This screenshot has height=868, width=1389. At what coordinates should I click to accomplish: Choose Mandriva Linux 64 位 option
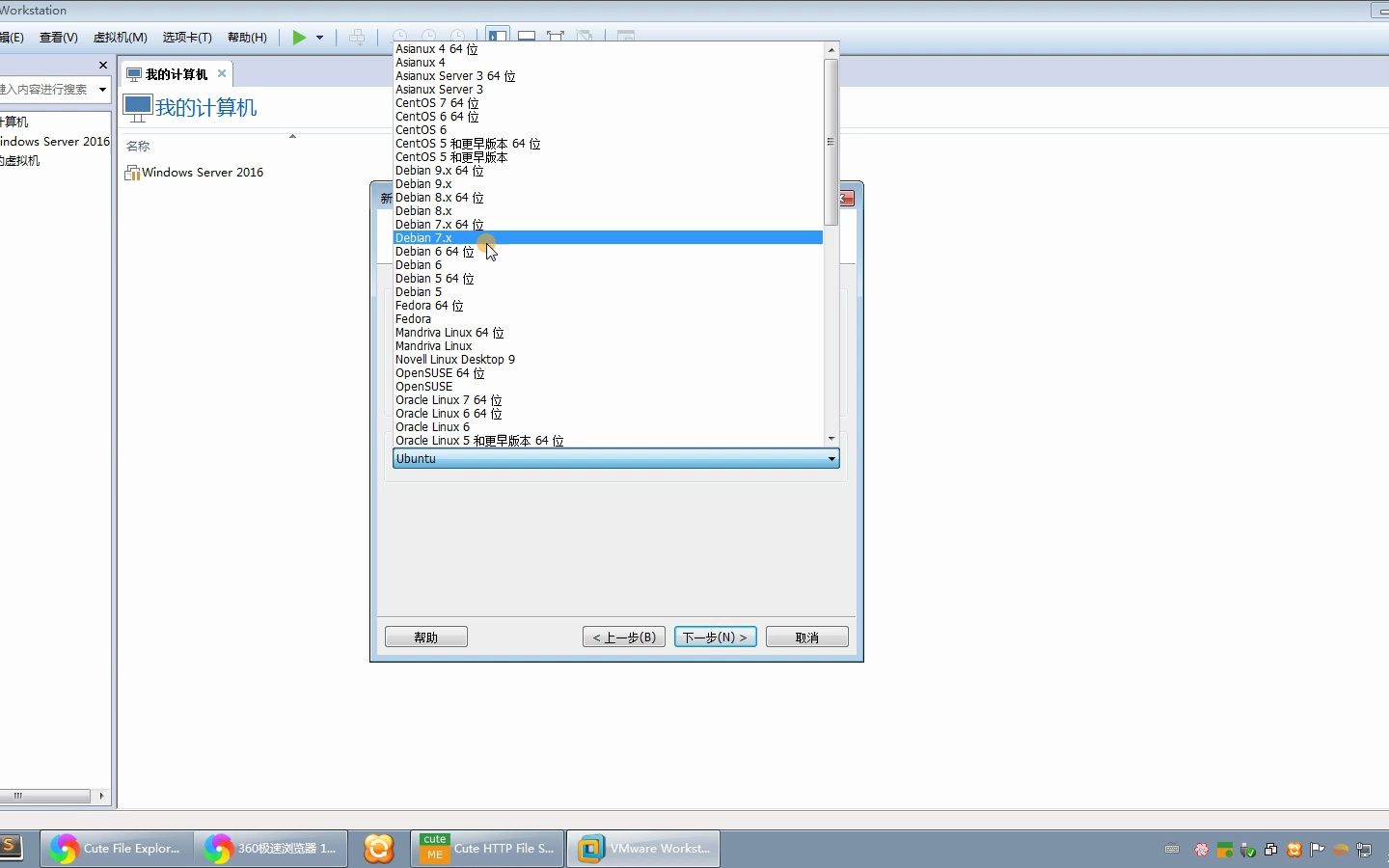608,333
